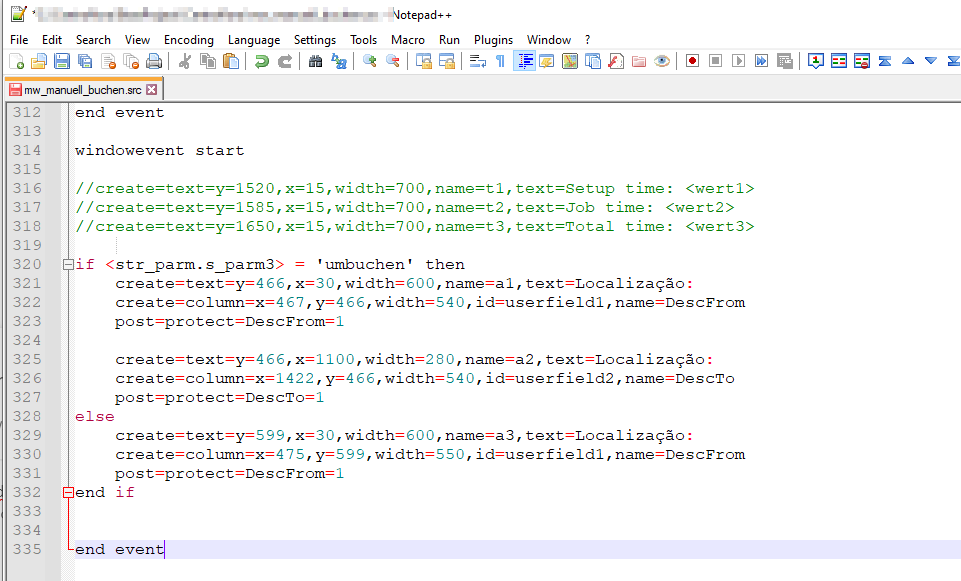961x581 pixels.
Task: Click the Compare files icon
Action: coord(839,61)
